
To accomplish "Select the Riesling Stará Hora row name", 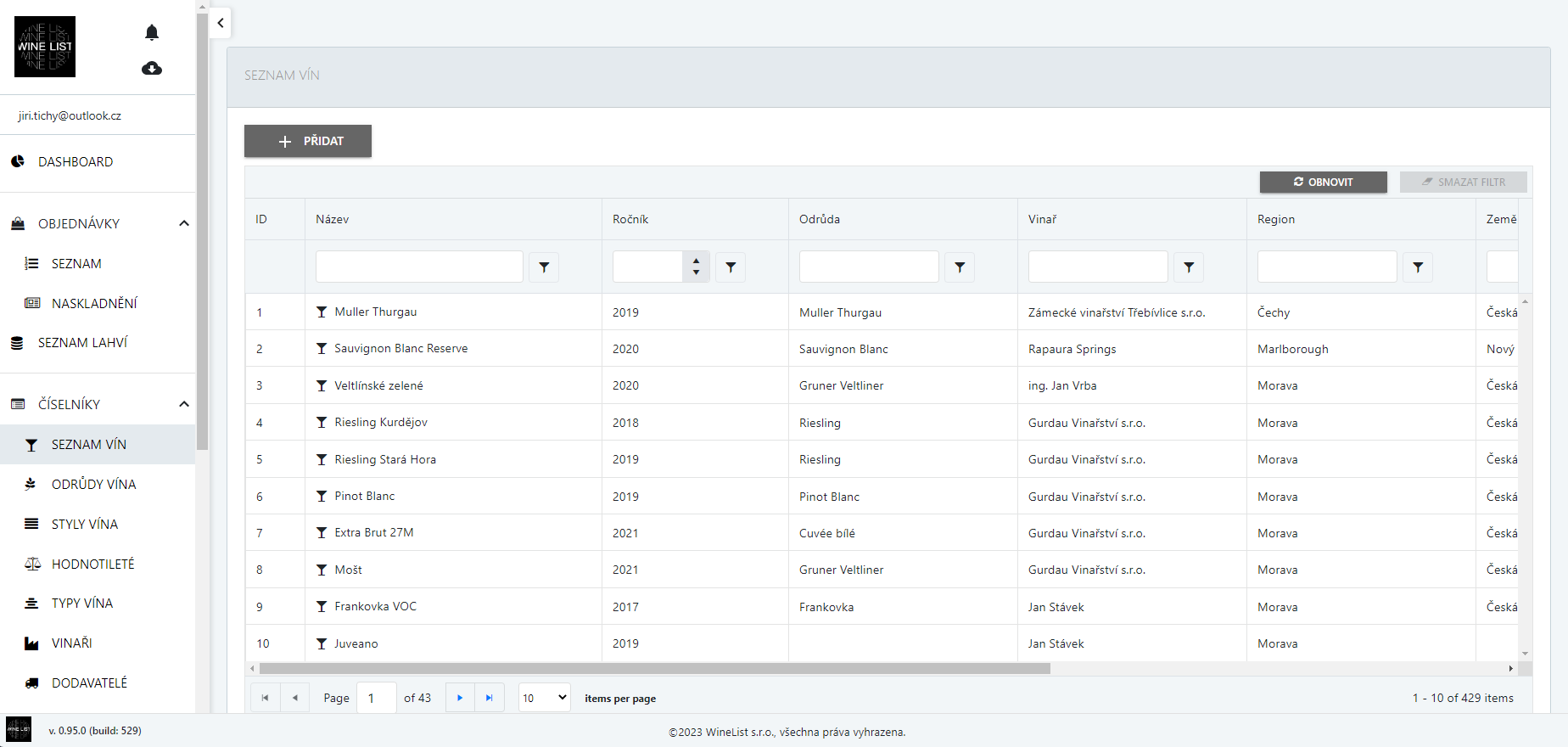I will coord(385,459).
